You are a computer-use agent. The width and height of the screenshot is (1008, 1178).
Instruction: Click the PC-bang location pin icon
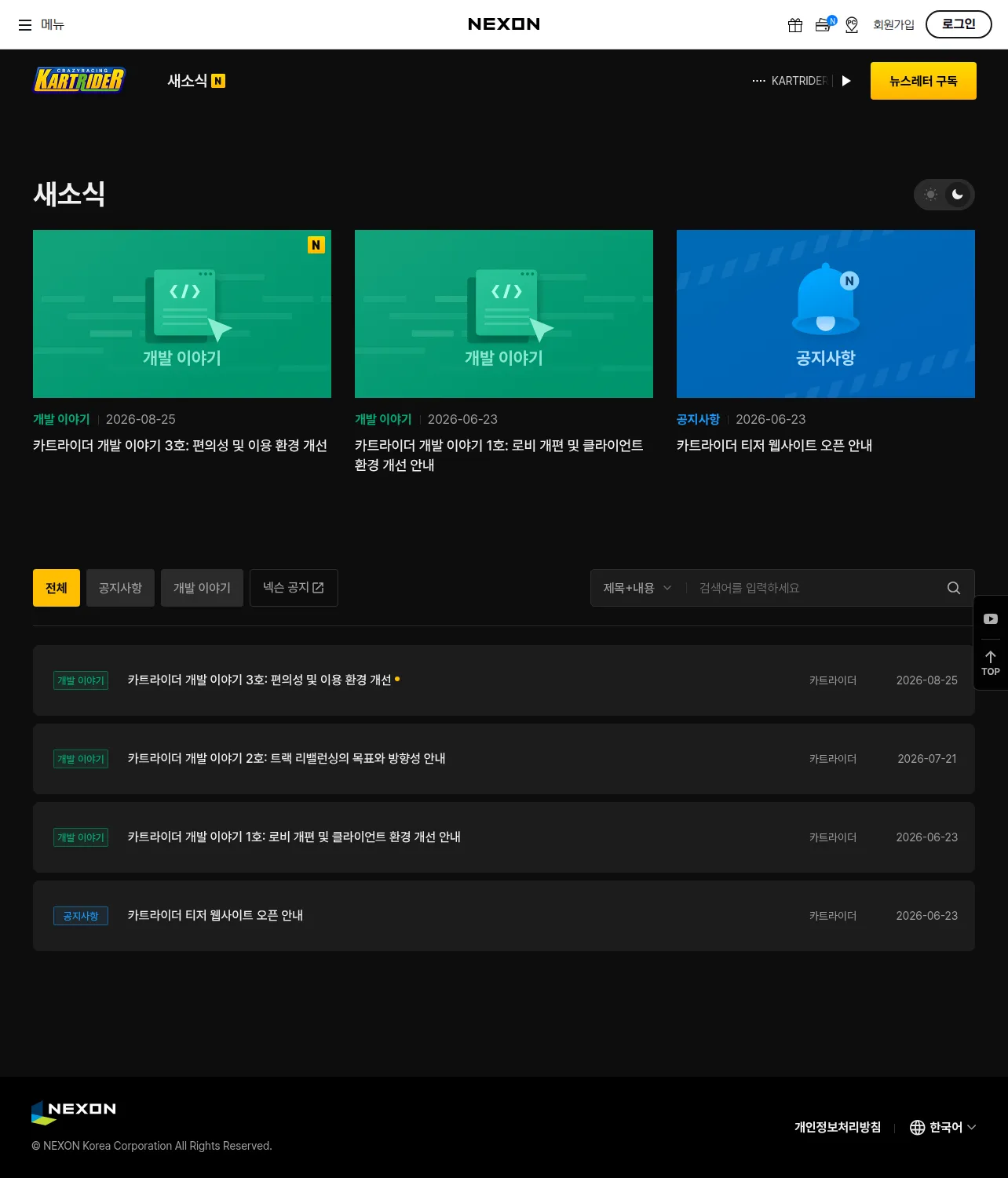point(852,25)
